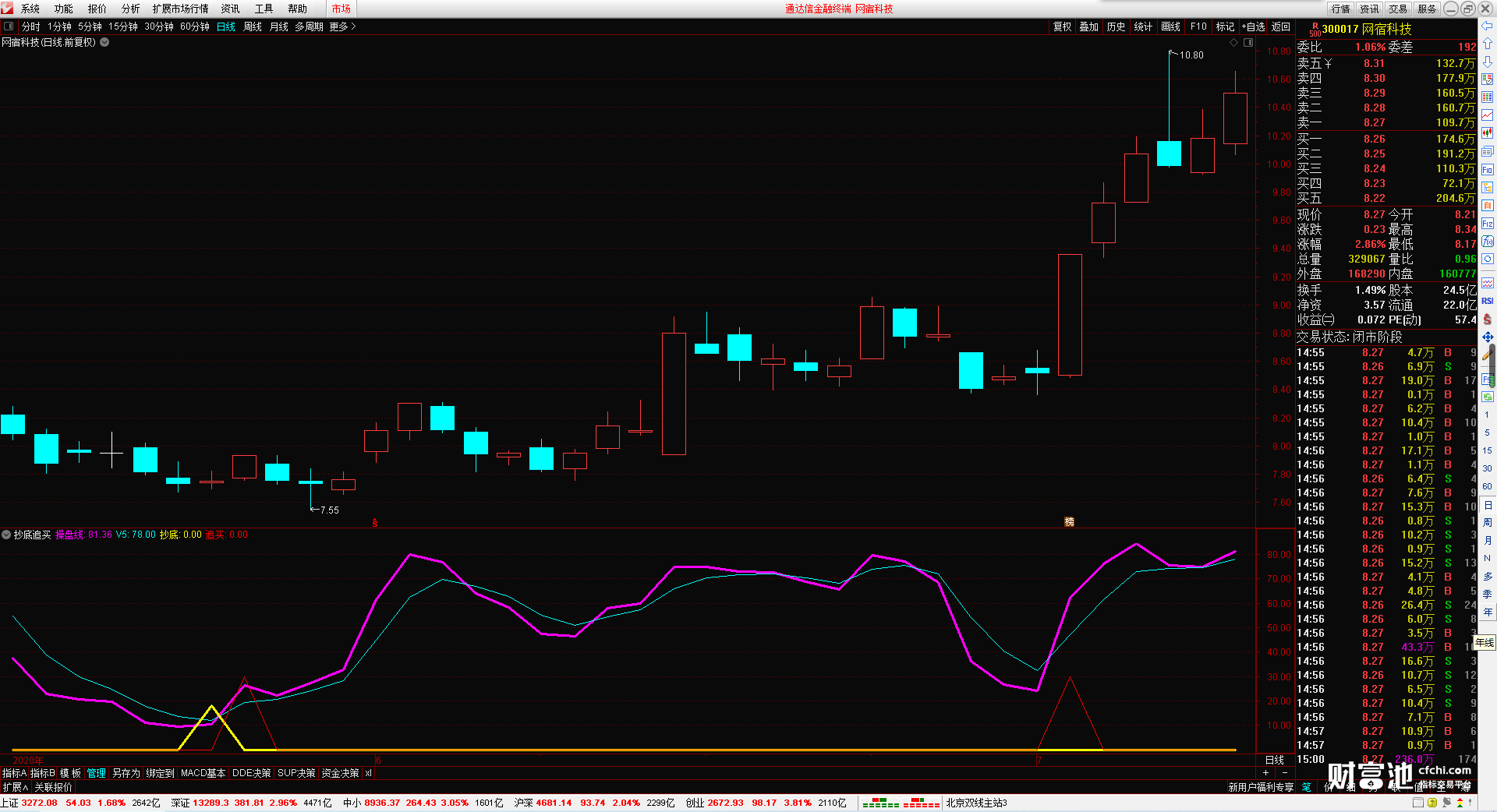Switch to 60分钟 chart period
The image size is (1497, 812).
[195, 26]
